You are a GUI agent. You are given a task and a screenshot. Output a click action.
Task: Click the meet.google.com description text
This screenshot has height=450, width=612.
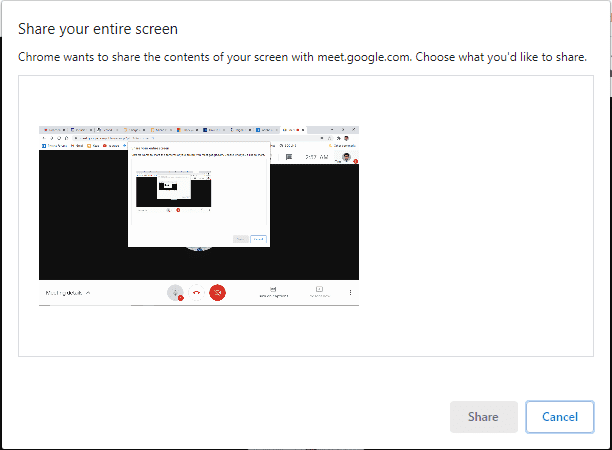(302, 57)
